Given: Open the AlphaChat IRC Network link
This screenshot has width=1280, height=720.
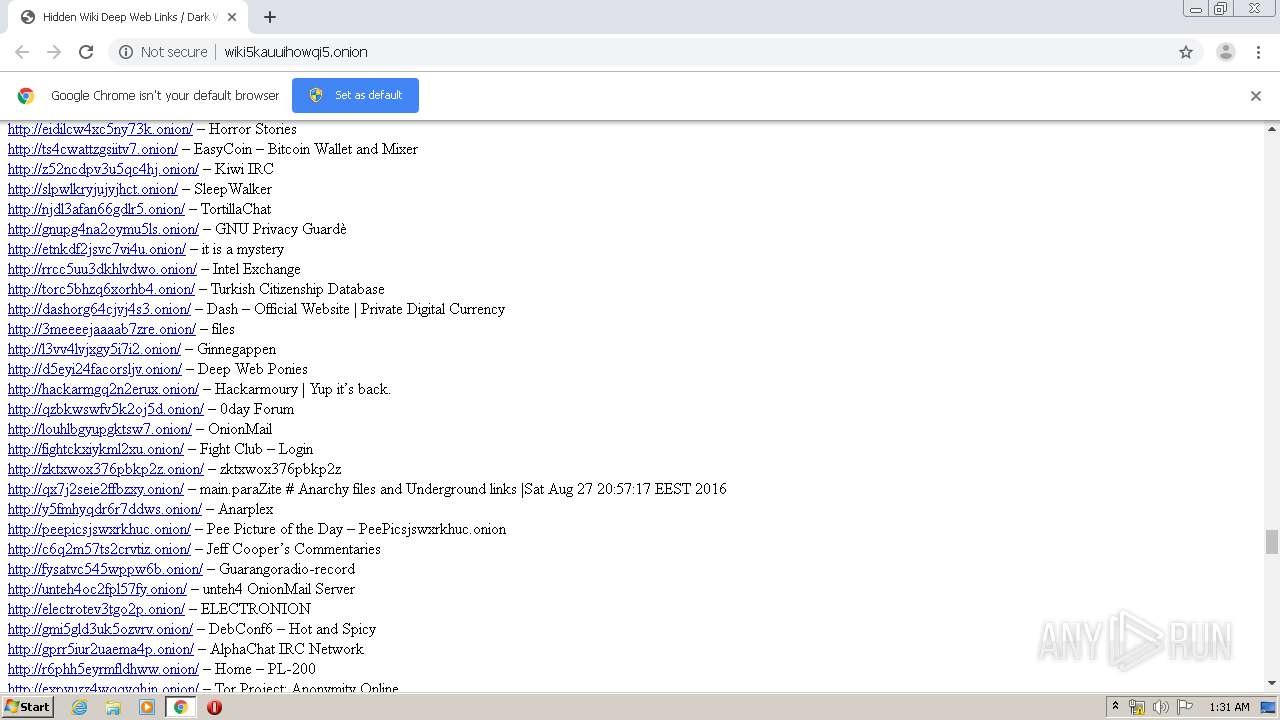Looking at the screenshot, I should click(101, 649).
